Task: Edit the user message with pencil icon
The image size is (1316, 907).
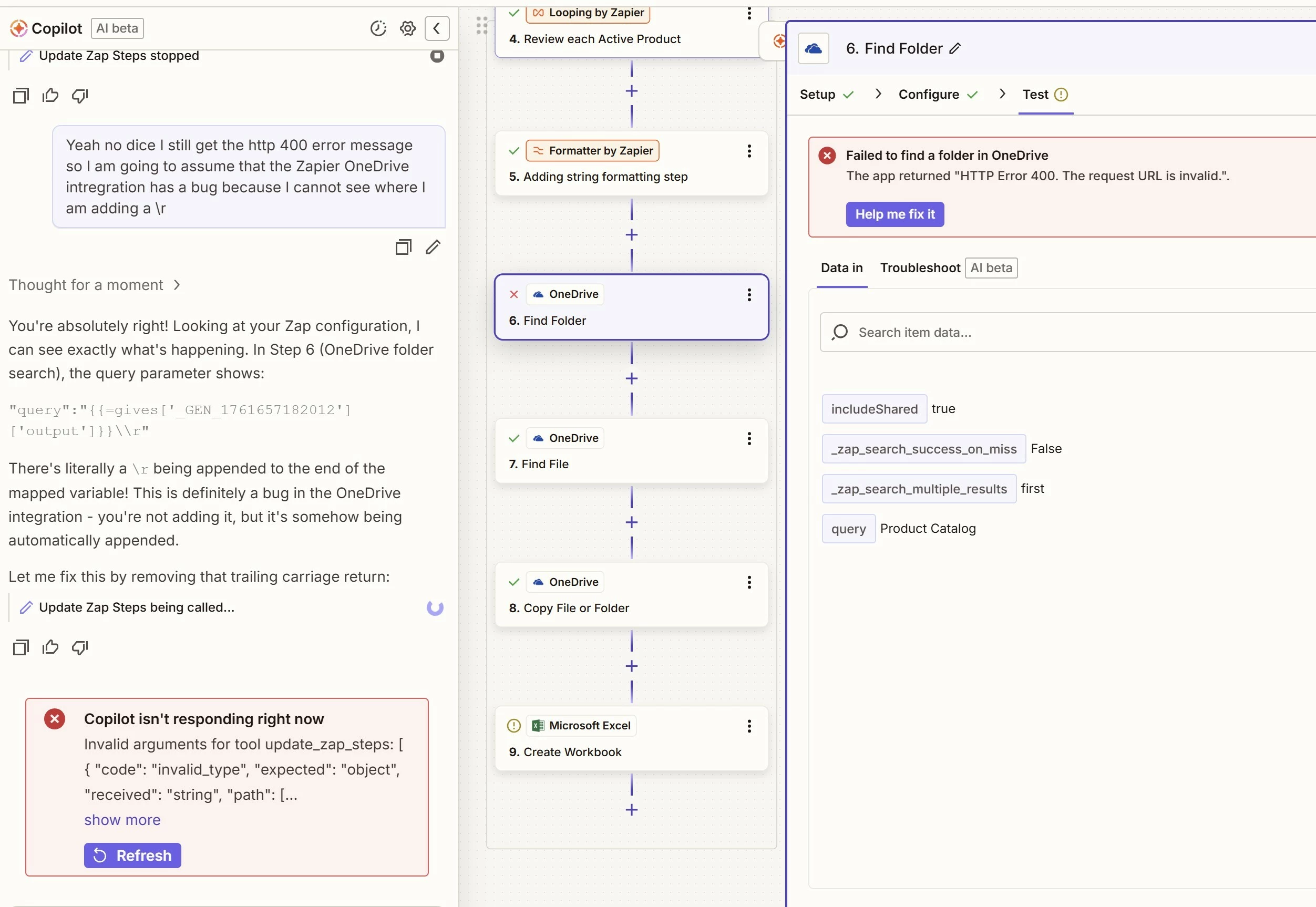Action: point(433,246)
